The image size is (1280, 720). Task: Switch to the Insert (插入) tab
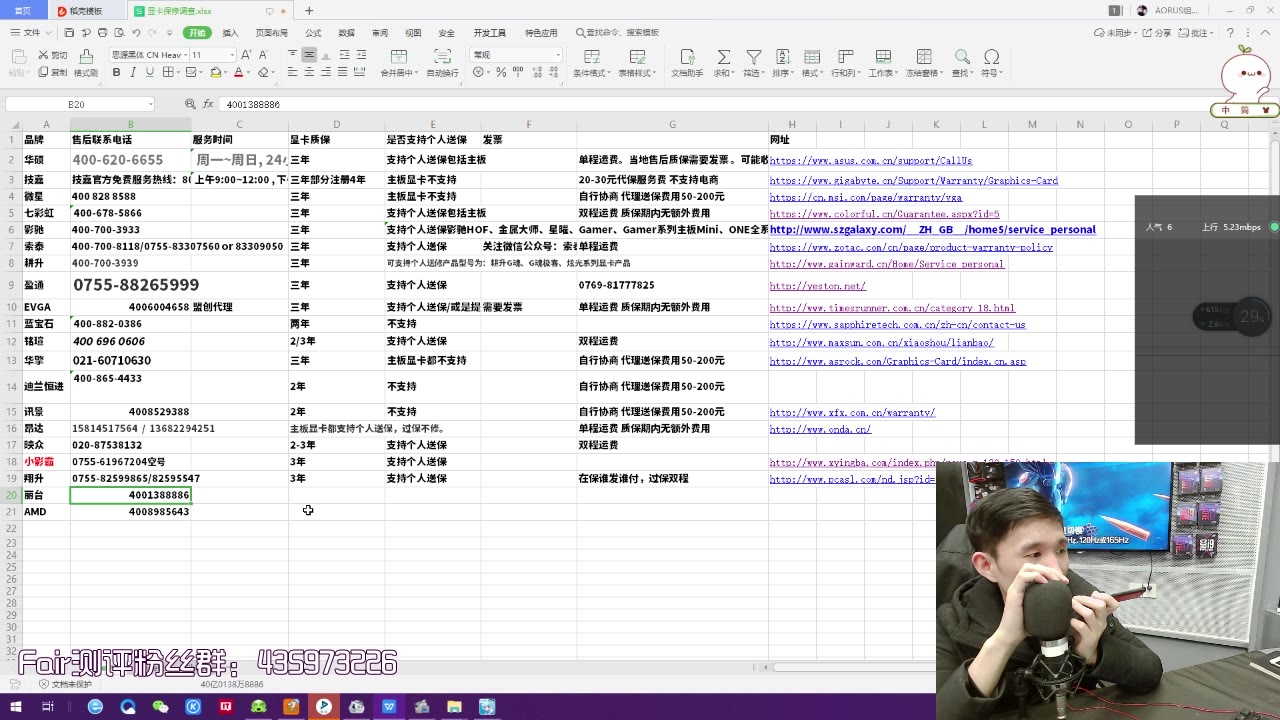[230, 33]
